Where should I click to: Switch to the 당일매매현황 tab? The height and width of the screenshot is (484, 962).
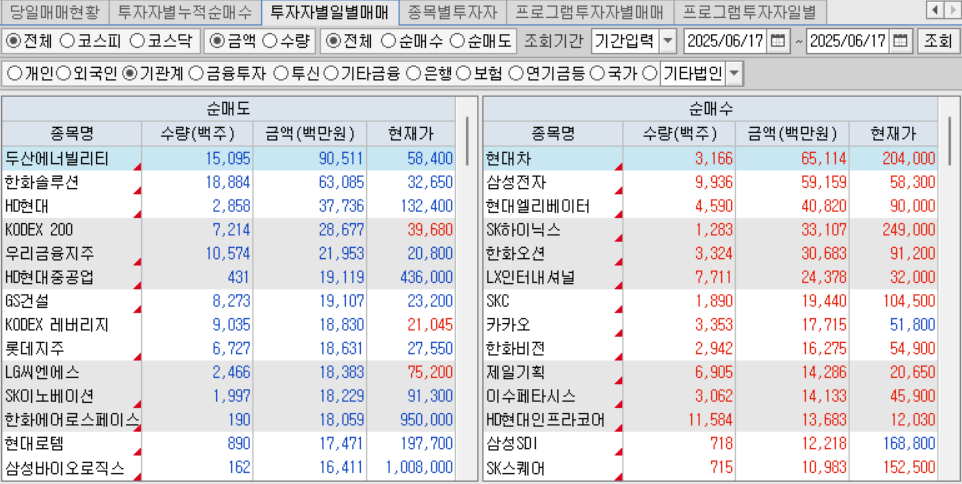tap(55, 10)
